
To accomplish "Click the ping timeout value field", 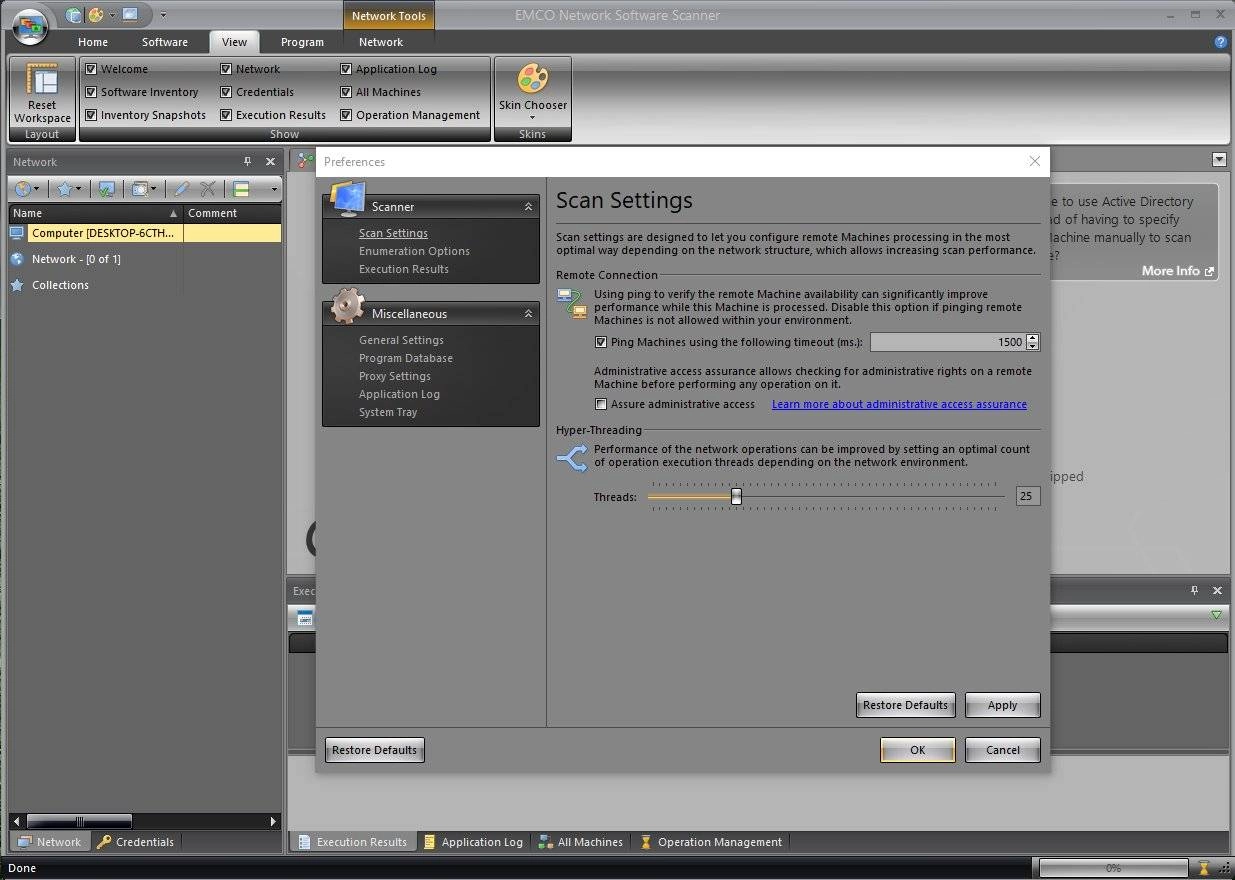I will click(x=948, y=342).
